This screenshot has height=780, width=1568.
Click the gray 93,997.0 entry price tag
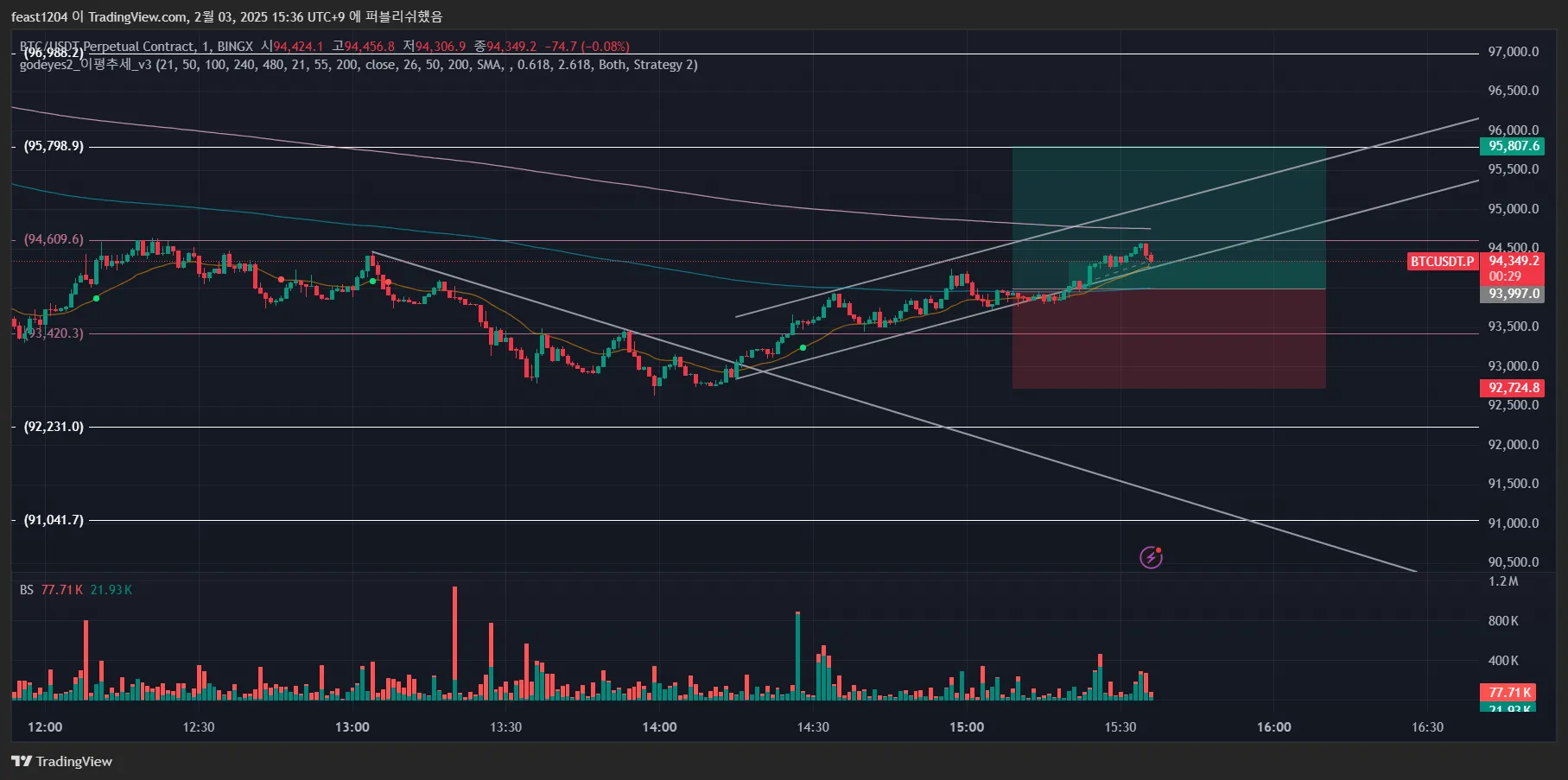pyautogui.click(x=1514, y=294)
